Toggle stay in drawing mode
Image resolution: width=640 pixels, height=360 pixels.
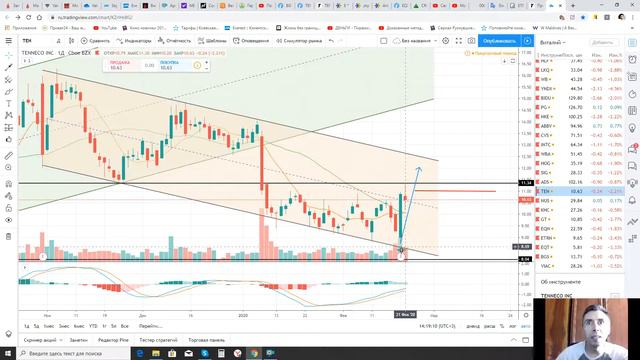coord(9,196)
